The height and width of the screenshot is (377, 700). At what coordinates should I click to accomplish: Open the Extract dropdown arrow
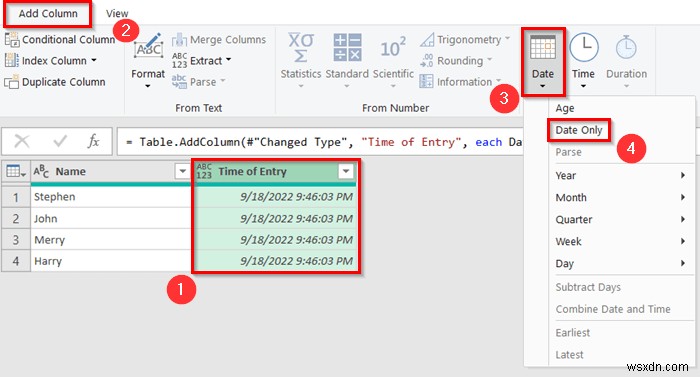pos(228,59)
